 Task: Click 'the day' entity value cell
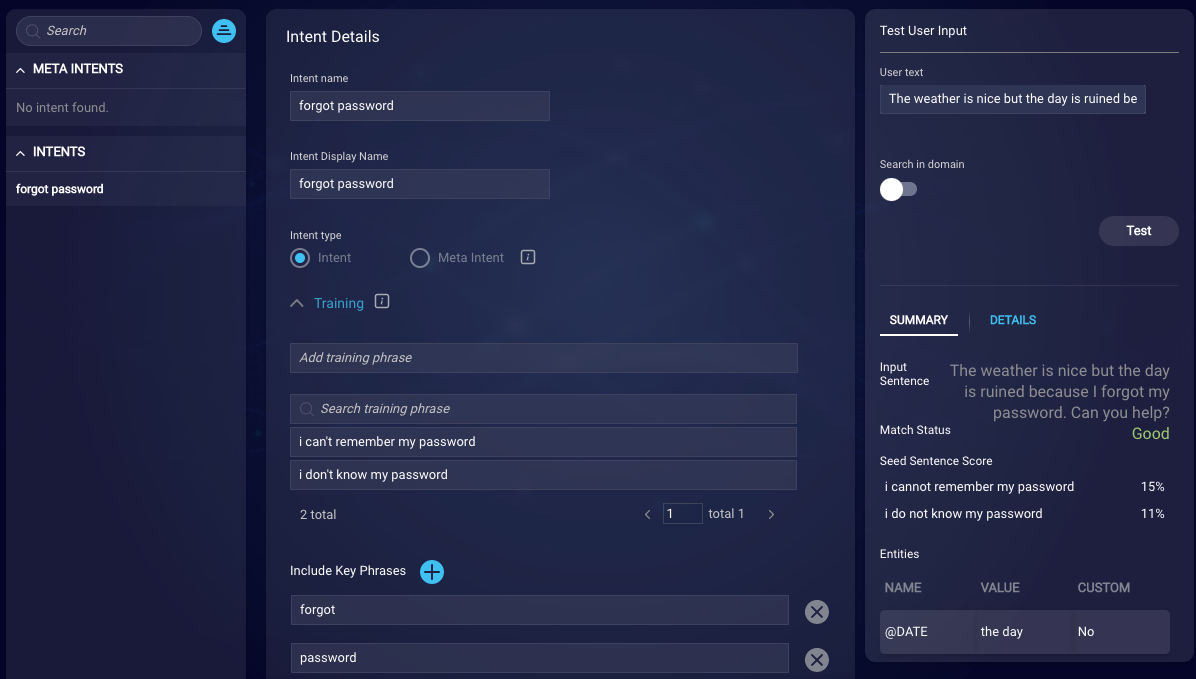(1001, 632)
